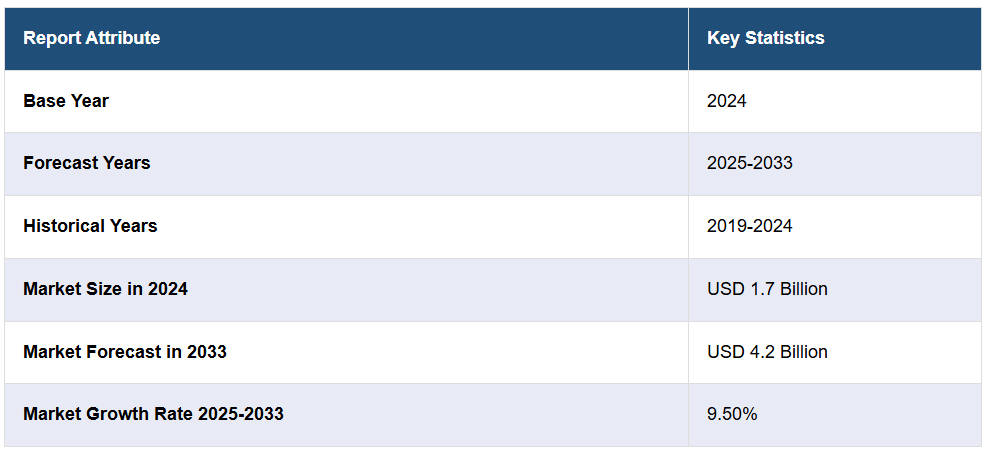Select the Market Forecast in 2033 label
Screen dimensions: 985x456
125,352
